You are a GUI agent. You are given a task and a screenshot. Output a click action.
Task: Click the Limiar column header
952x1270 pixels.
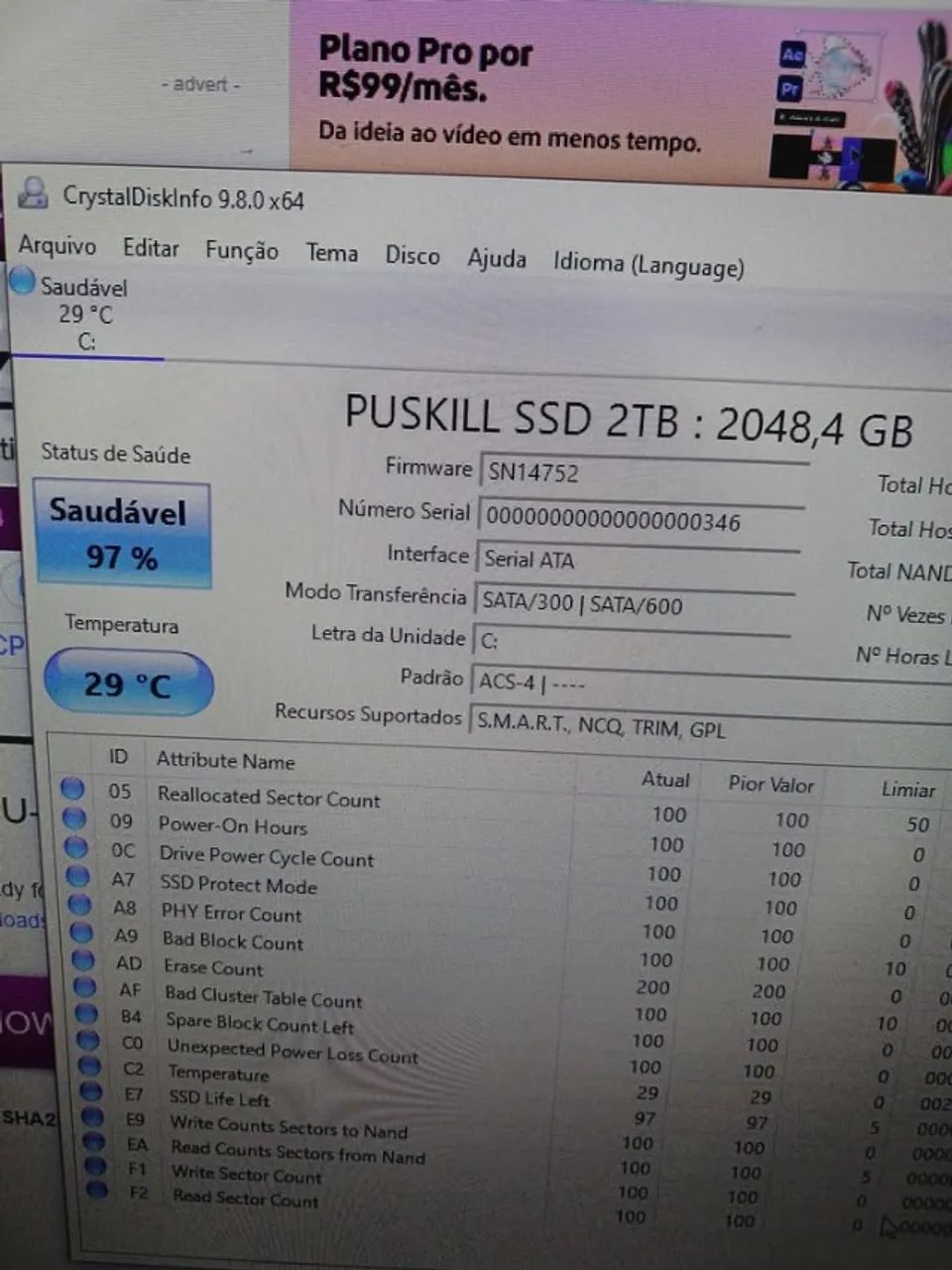click(908, 789)
